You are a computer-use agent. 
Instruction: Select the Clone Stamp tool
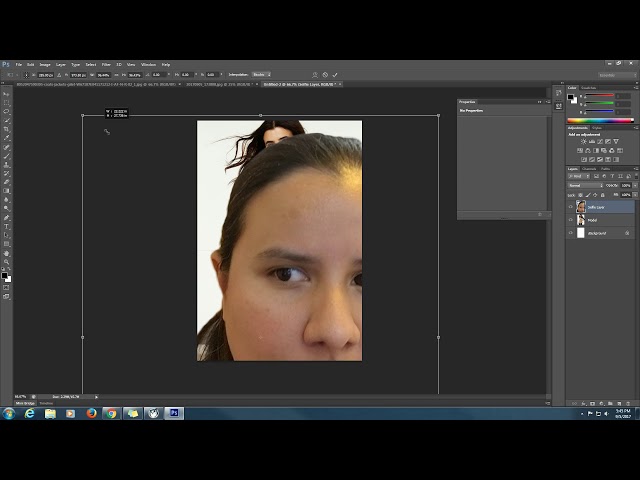click(x=6, y=165)
